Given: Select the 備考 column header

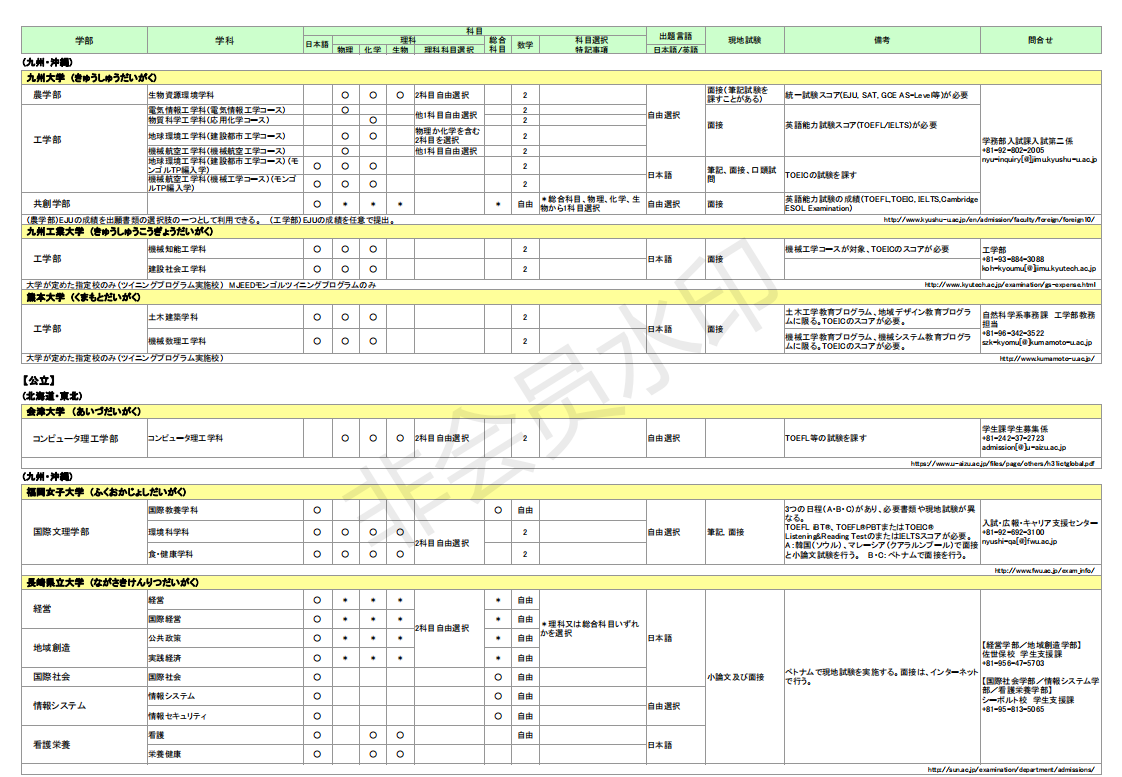Looking at the screenshot, I should click(x=882, y=40).
